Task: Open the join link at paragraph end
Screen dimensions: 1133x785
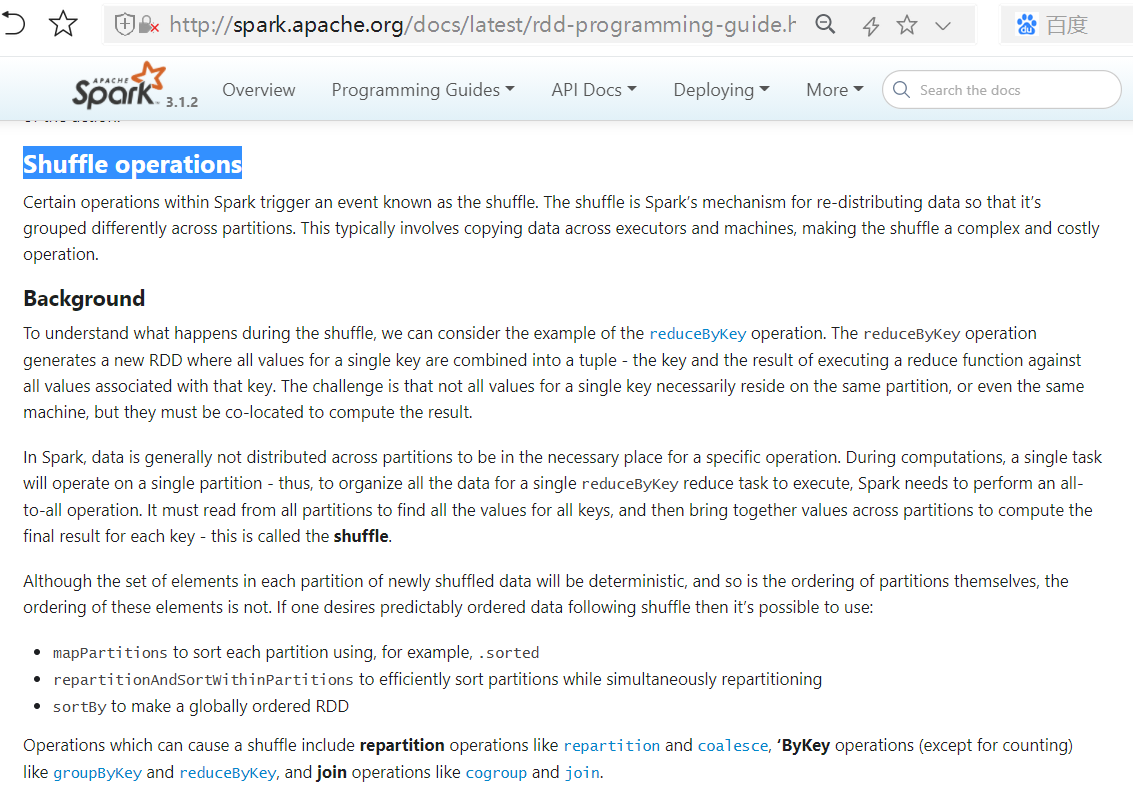Action: pos(582,772)
